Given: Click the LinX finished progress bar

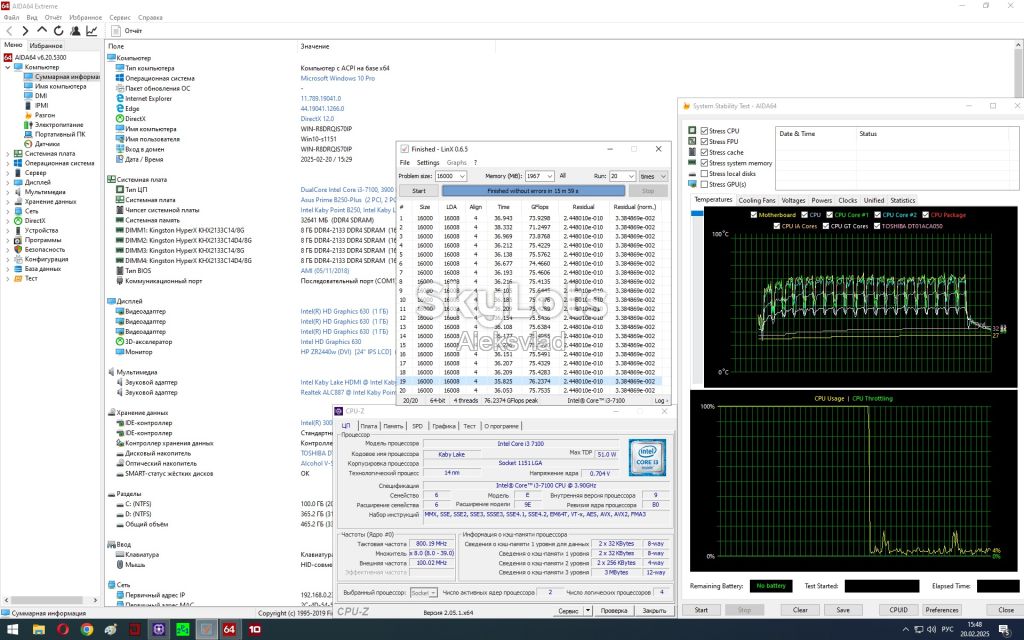Looking at the screenshot, I should coord(533,191).
